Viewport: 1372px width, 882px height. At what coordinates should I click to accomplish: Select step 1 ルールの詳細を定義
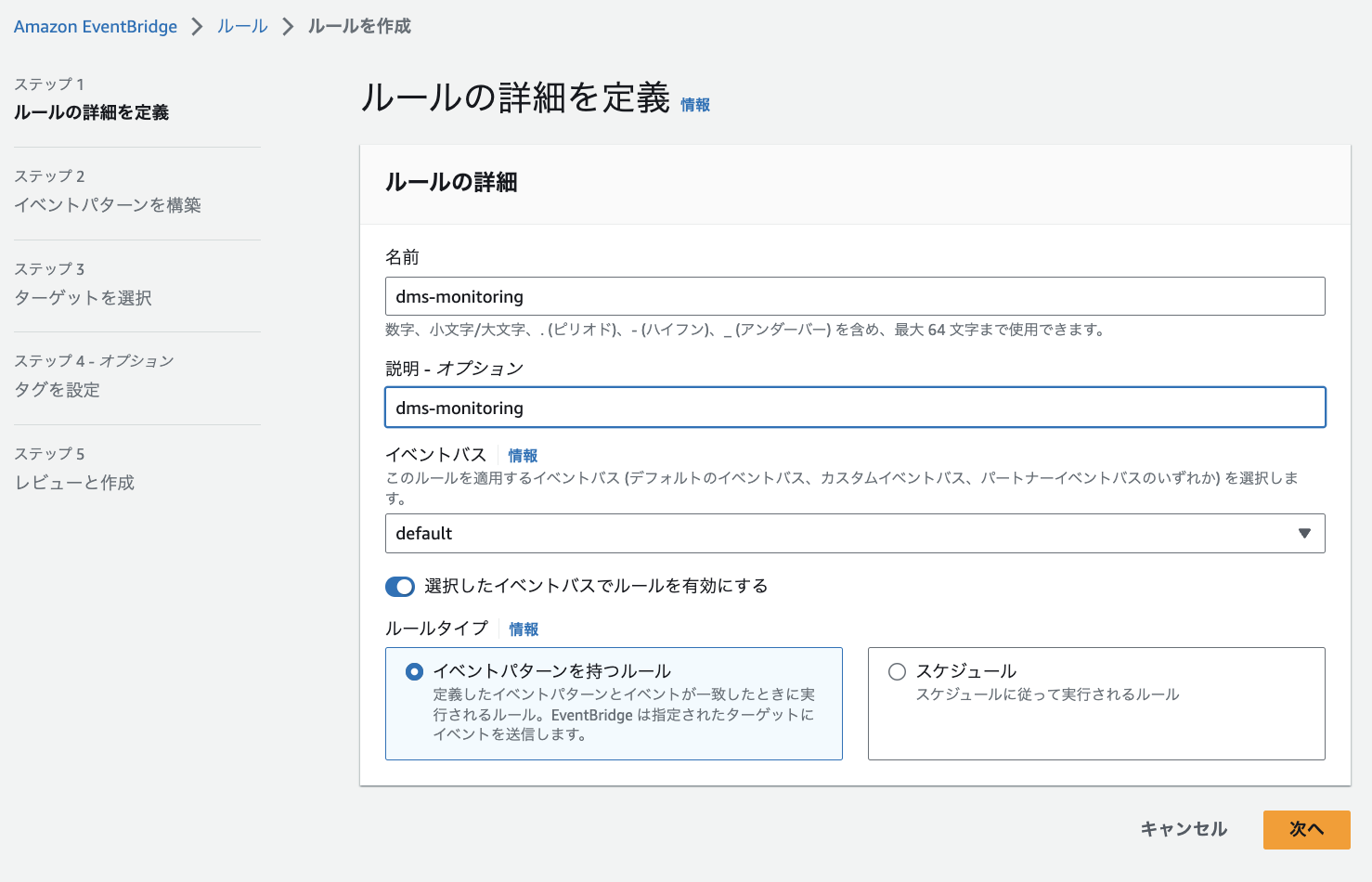point(91,112)
